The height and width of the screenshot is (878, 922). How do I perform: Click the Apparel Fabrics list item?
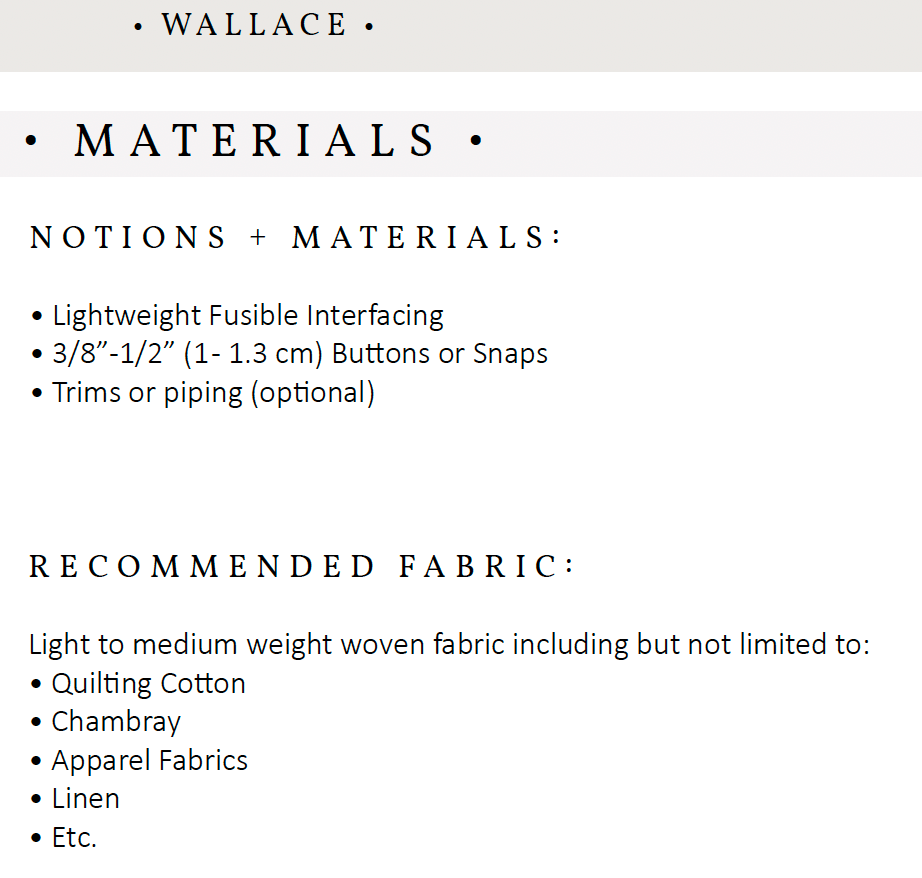[149, 761]
